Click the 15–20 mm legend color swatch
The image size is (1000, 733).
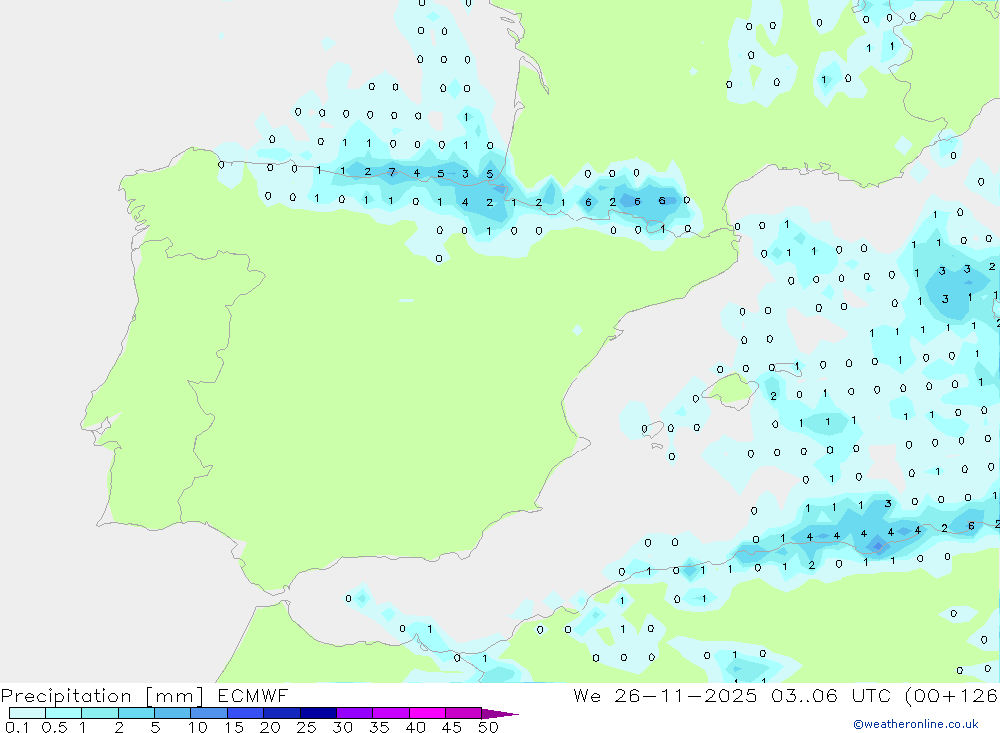coord(246,713)
